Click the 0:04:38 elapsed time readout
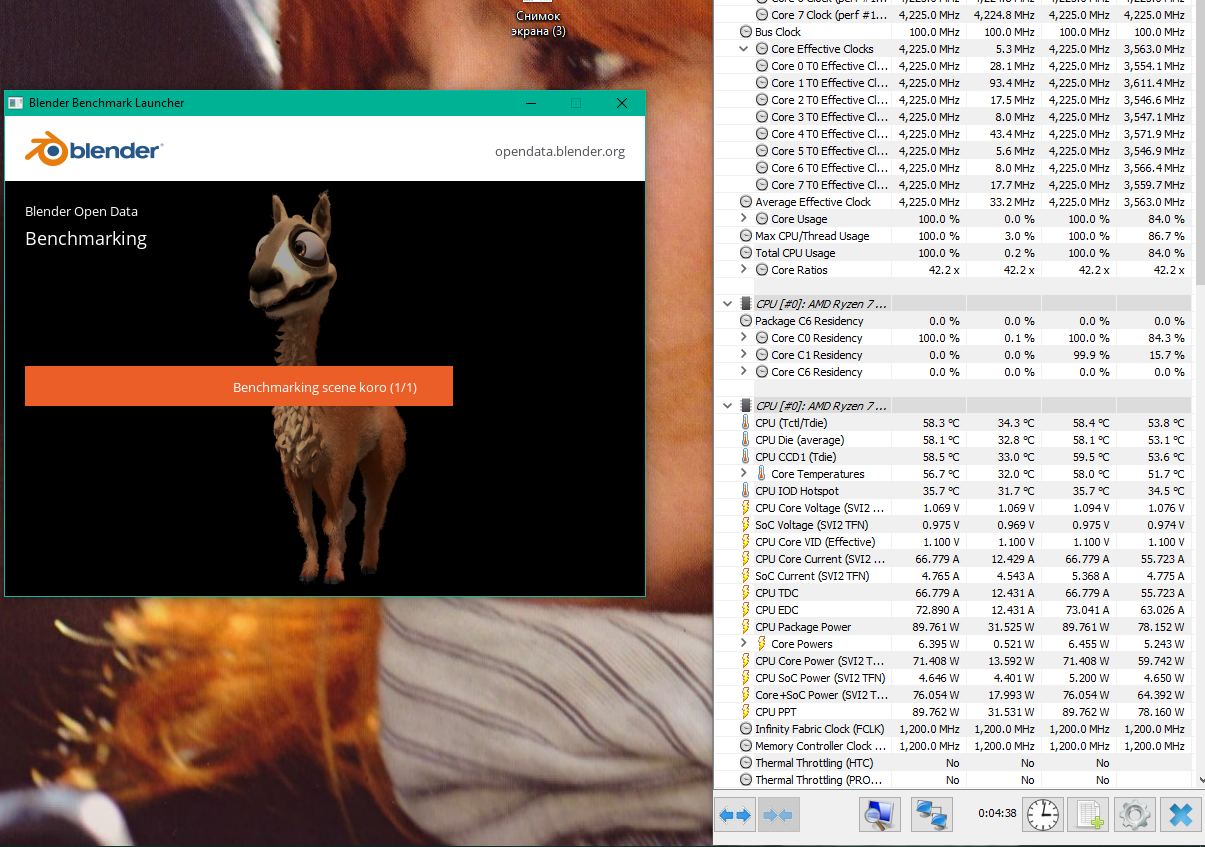This screenshot has width=1205, height=847. pos(997,813)
